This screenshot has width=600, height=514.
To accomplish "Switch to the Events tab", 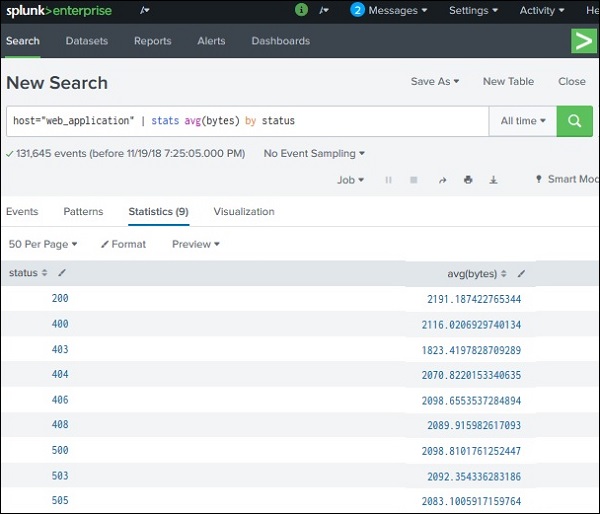I will click(x=22, y=212).
